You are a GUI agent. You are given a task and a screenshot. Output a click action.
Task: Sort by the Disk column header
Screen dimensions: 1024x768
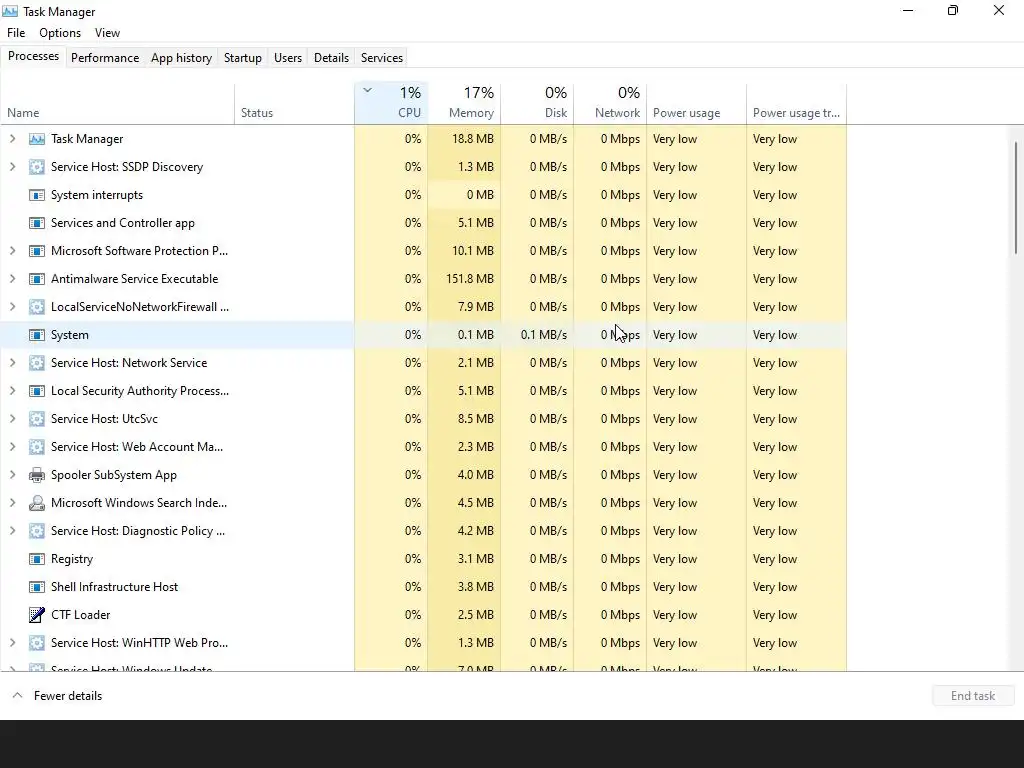pos(537,103)
